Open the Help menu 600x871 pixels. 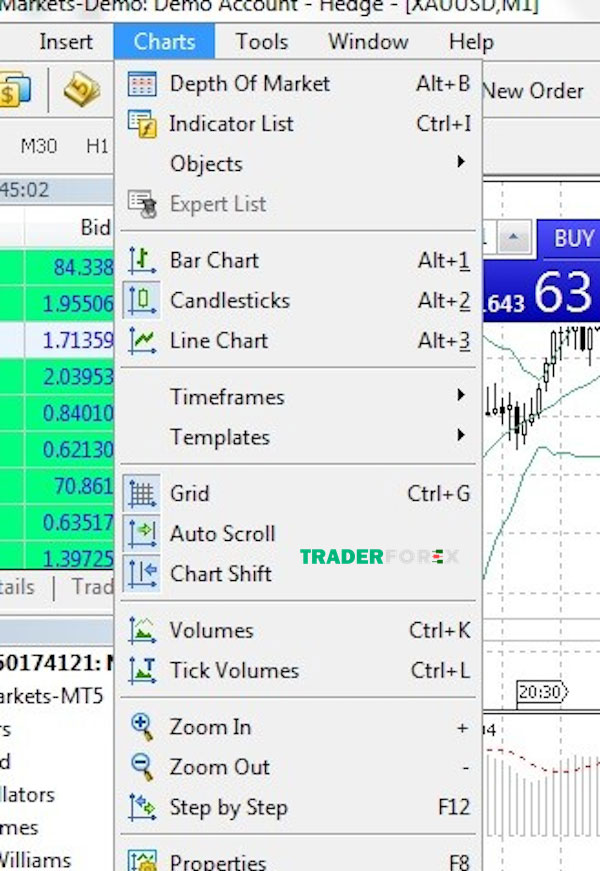click(x=471, y=42)
